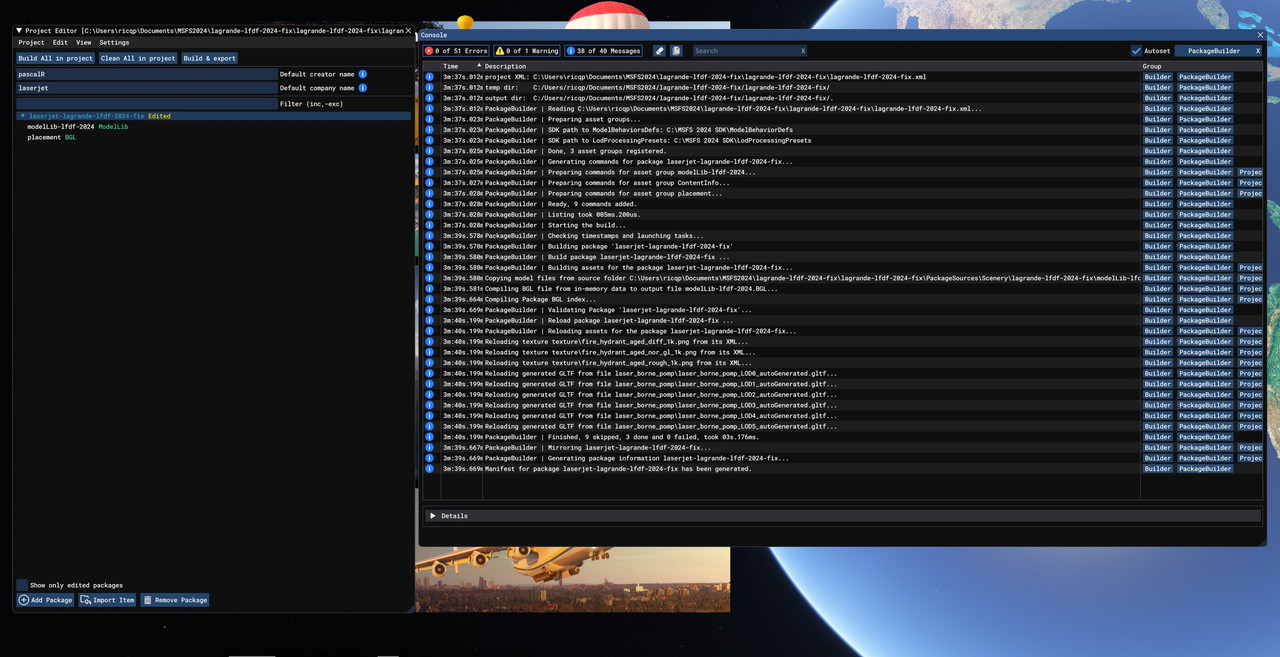Click Description column header in Console
Viewport: 1280px width, 657px height.
point(505,66)
